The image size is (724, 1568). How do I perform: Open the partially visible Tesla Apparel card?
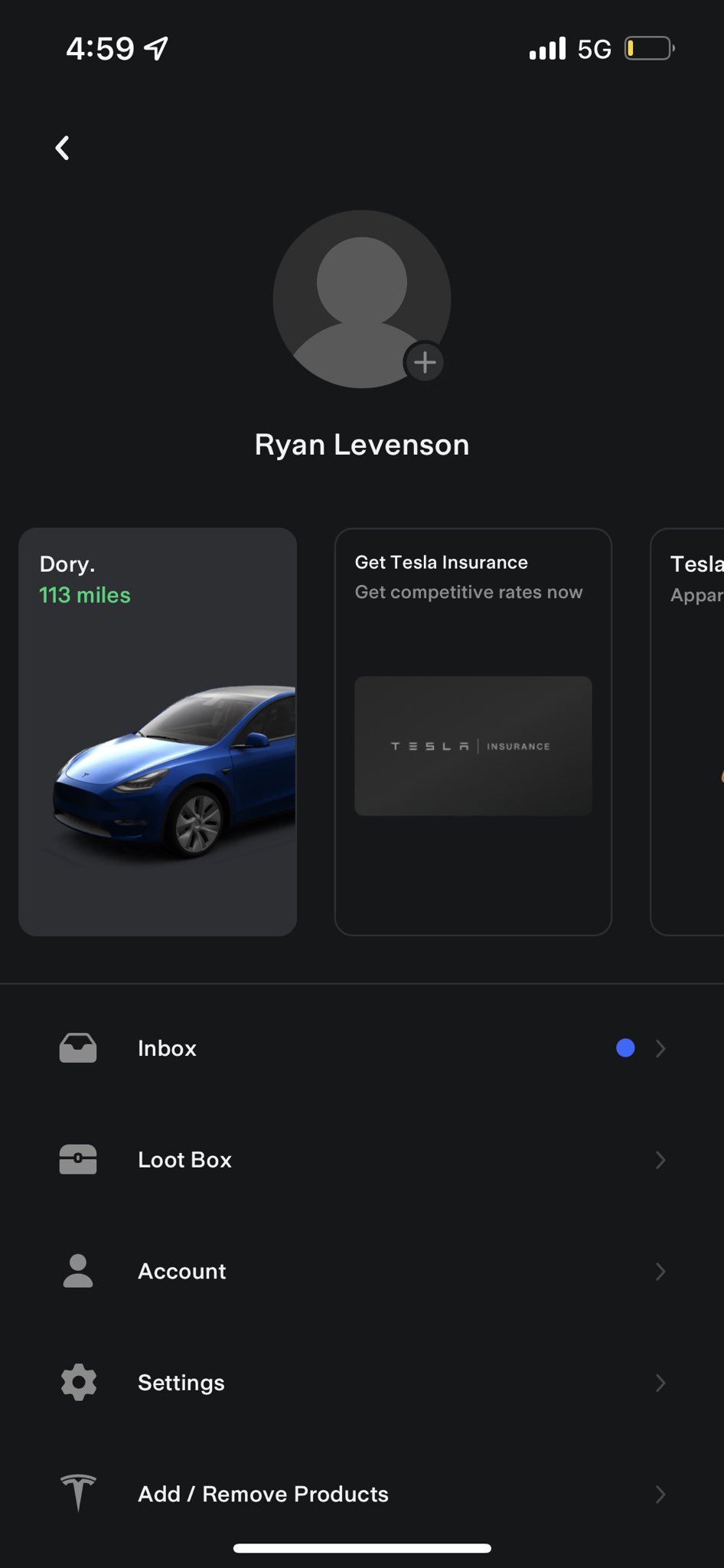[687, 732]
